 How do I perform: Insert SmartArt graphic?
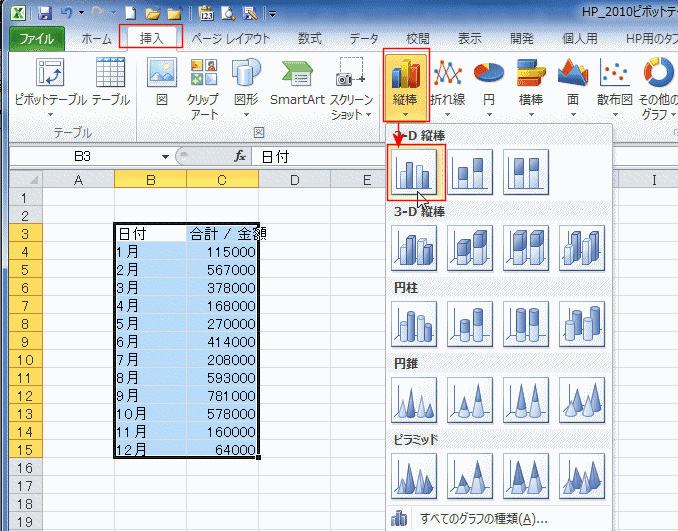click(x=298, y=86)
